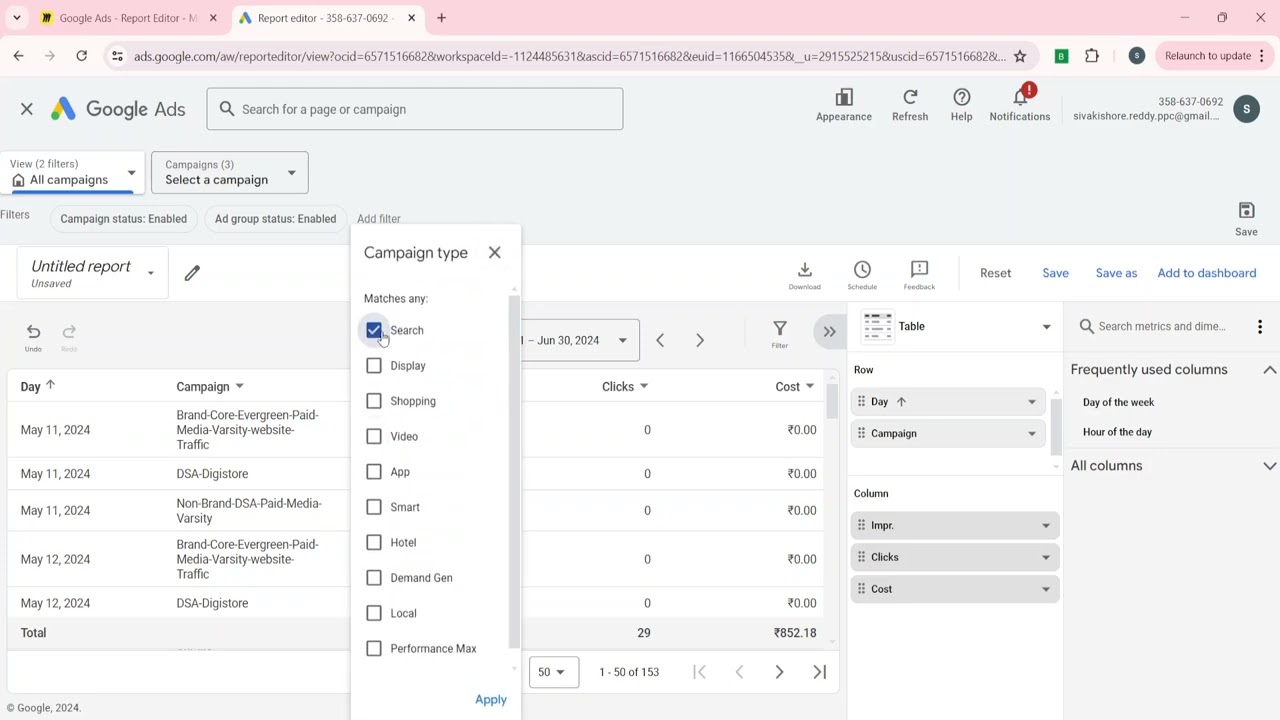Edit the report name with the pencil icon
The width and height of the screenshot is (1280, 720).
click(x=192, y=273)
